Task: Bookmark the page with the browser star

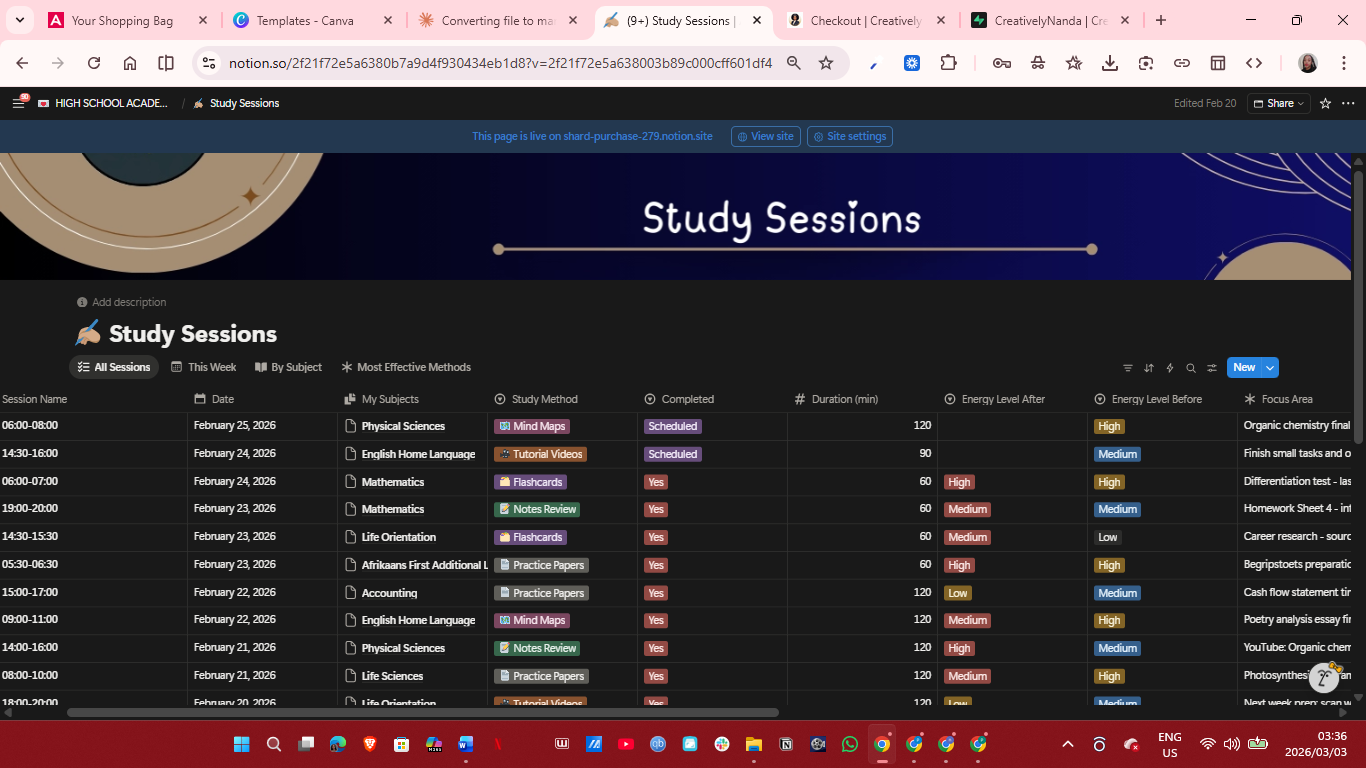Action: pyautogui.click(x=826, y=62)
